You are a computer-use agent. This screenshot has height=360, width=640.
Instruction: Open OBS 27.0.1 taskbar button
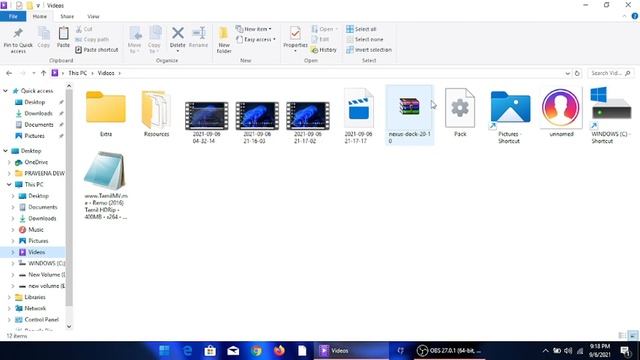pyautogui.click(x=449, y=351)
